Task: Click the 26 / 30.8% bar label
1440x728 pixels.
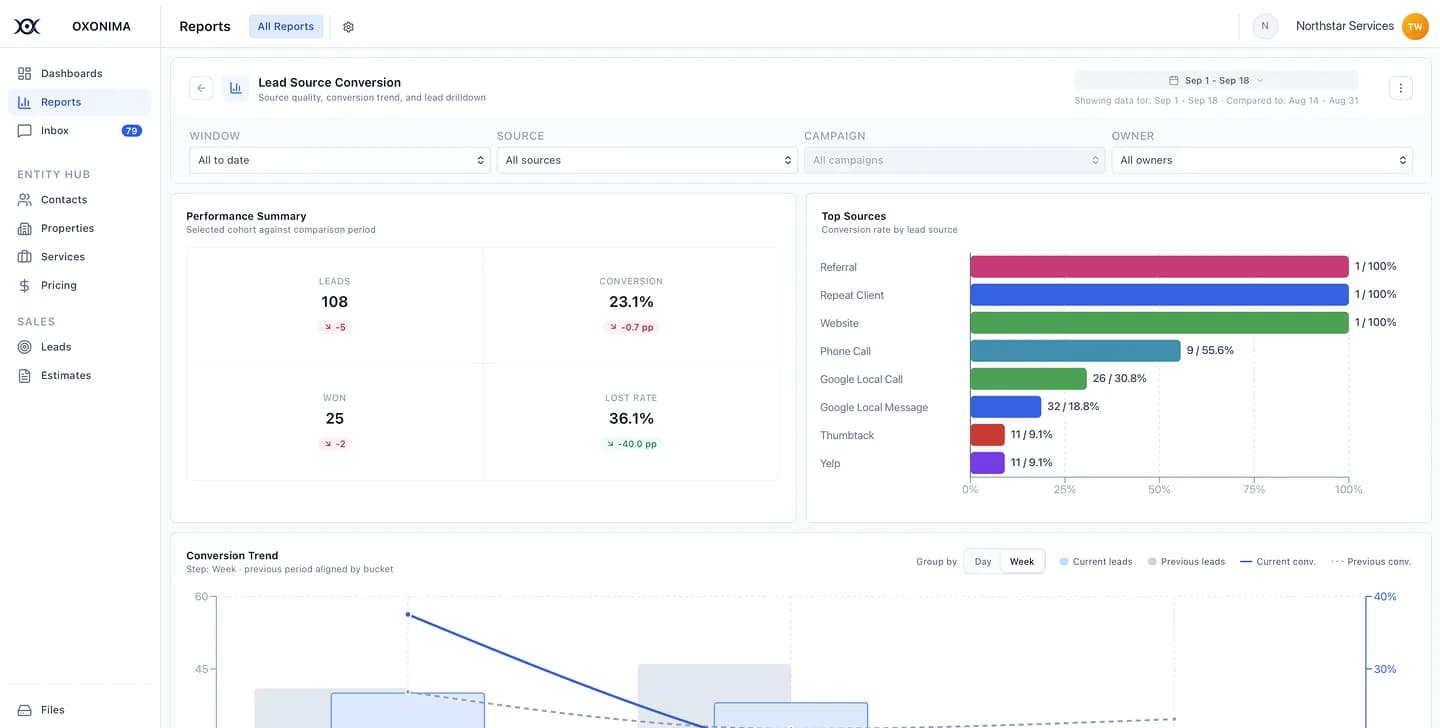Action: point(1120,379)
